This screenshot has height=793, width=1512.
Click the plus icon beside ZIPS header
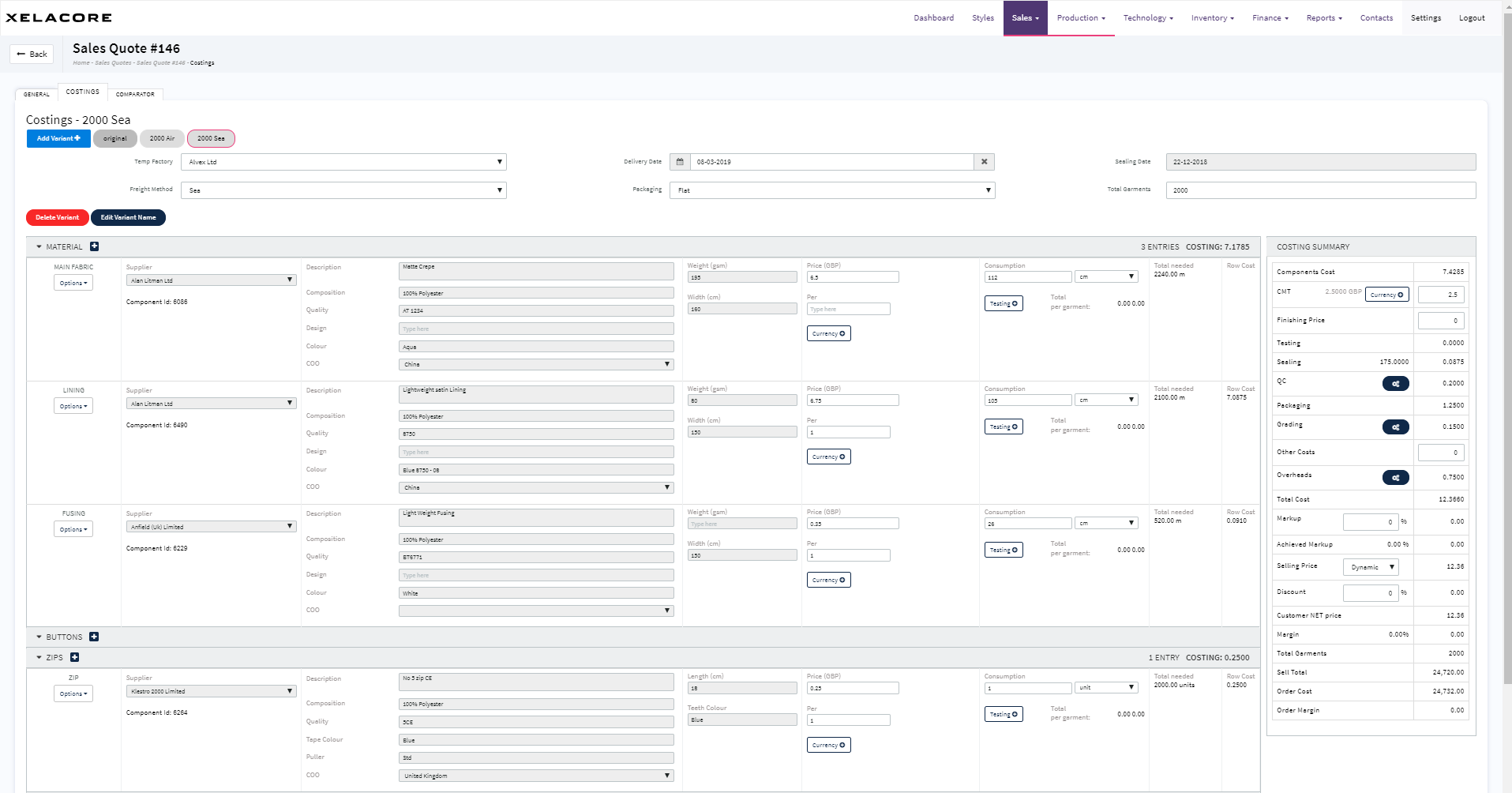pos(75,657)
